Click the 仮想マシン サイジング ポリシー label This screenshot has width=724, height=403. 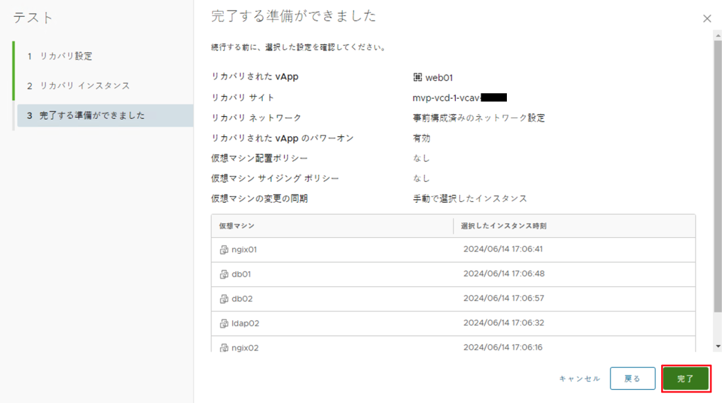275,178
